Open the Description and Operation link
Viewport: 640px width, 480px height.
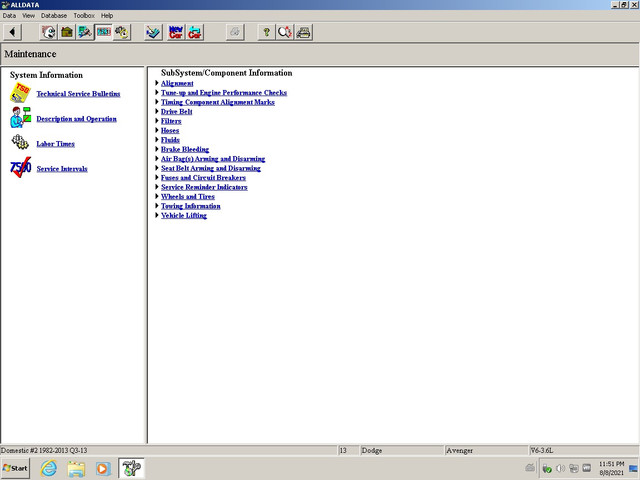pos(76,119)
